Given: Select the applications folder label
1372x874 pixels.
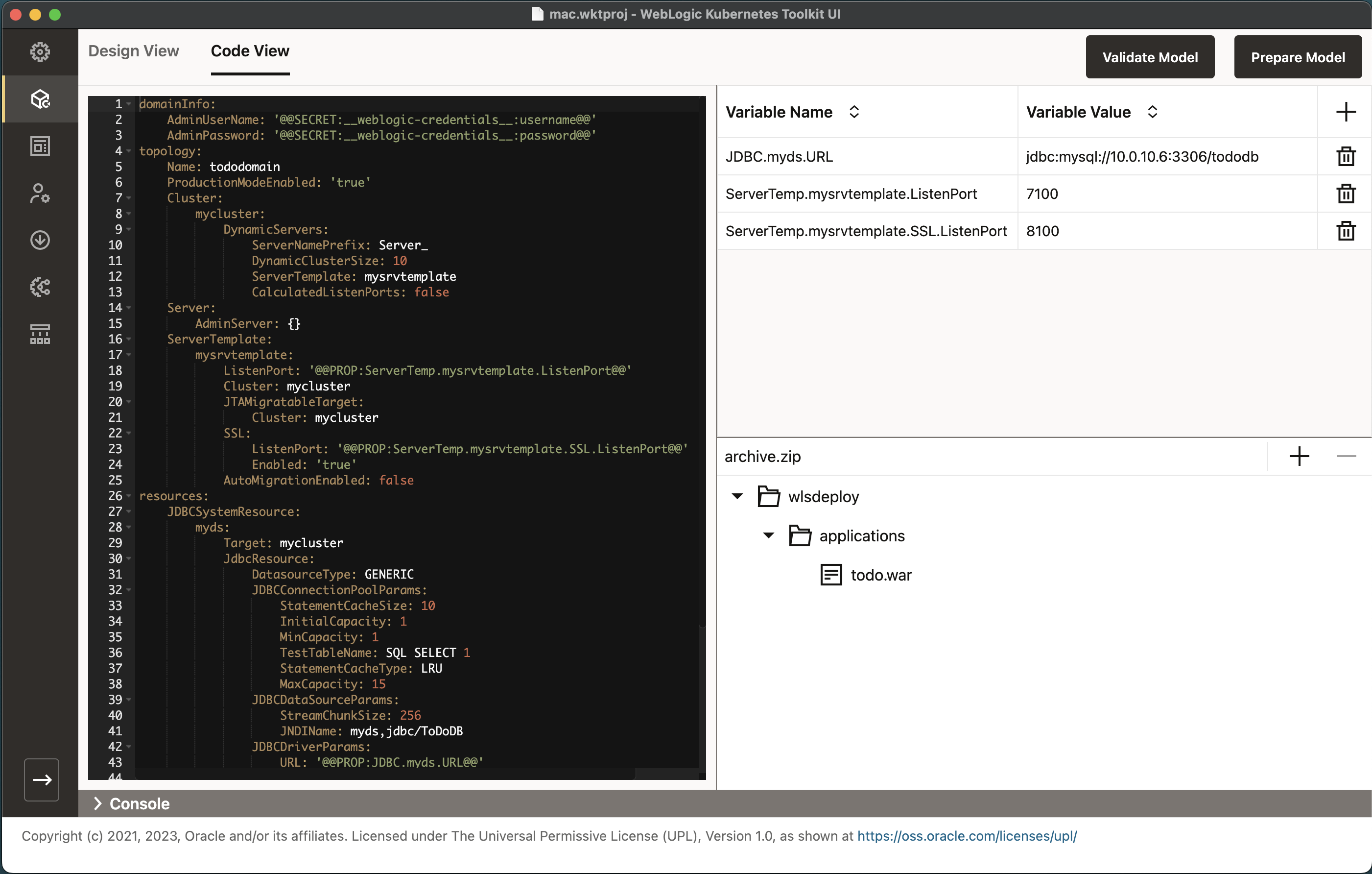Looking at the screenshot, I should click(861, 535).
